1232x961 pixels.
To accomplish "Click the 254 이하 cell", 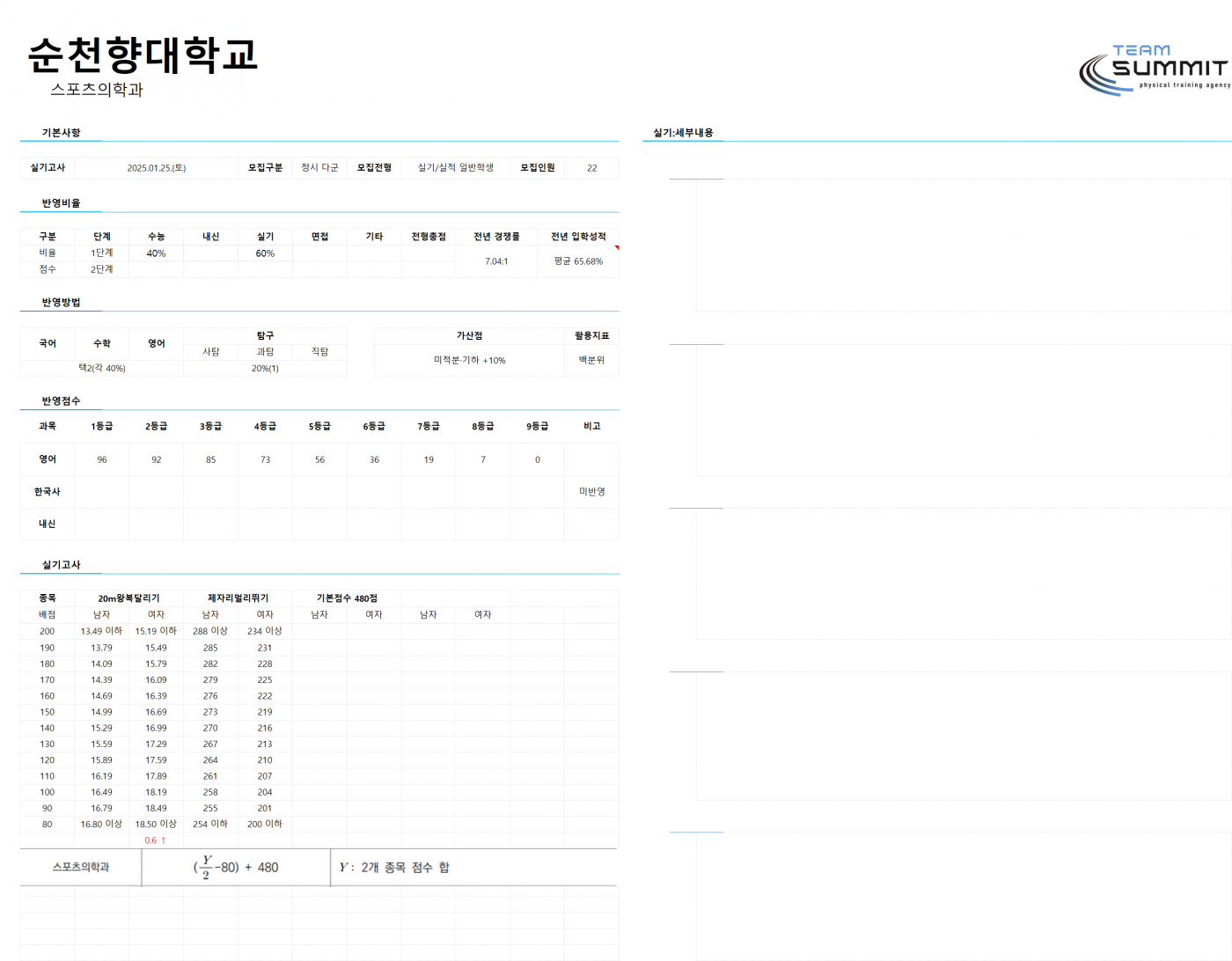I will [211, 825].
